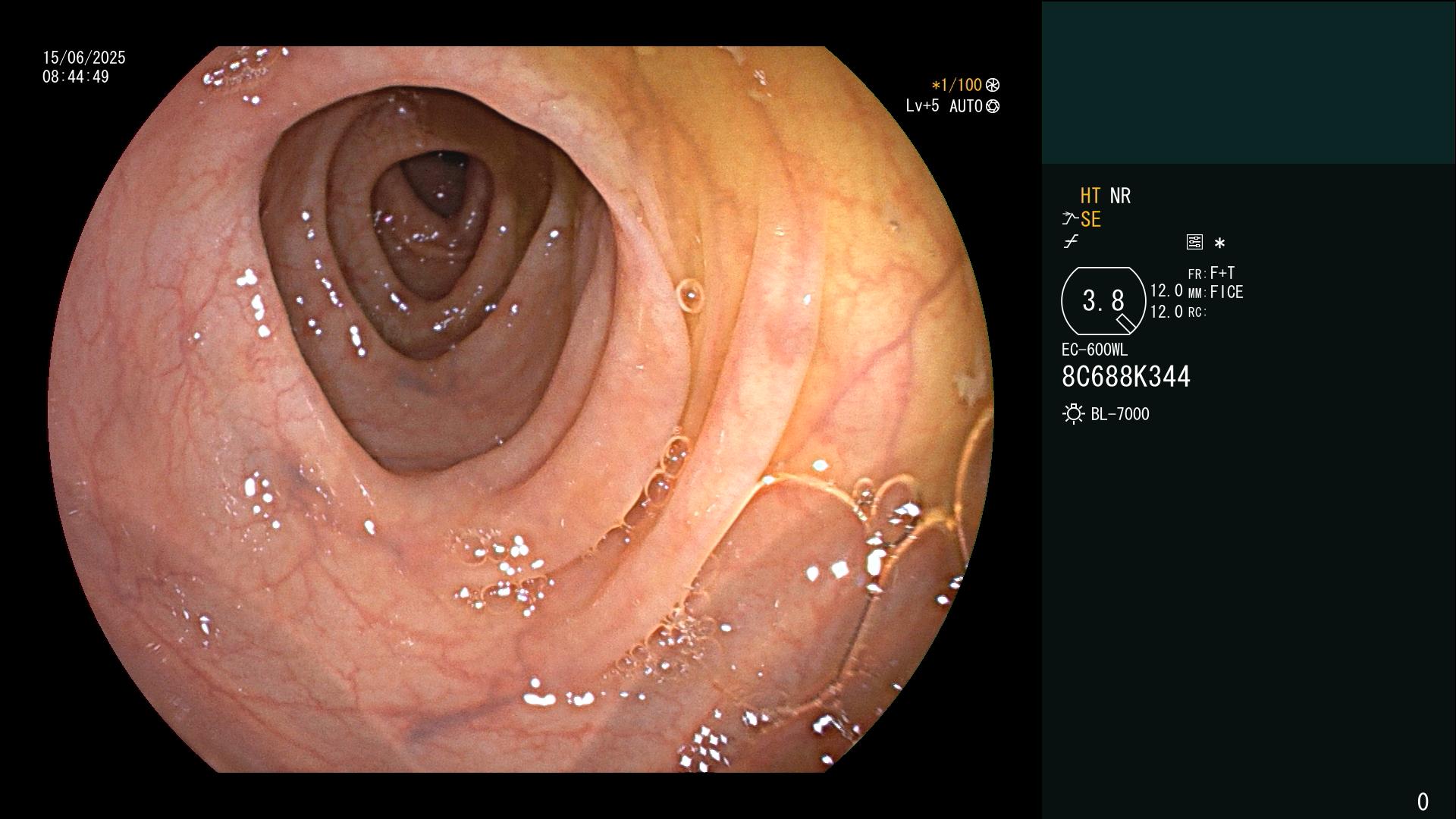This screenshot has height=819, width=1456.
Task: Click the AUTO iris mode text
Action: coord(966,106)
